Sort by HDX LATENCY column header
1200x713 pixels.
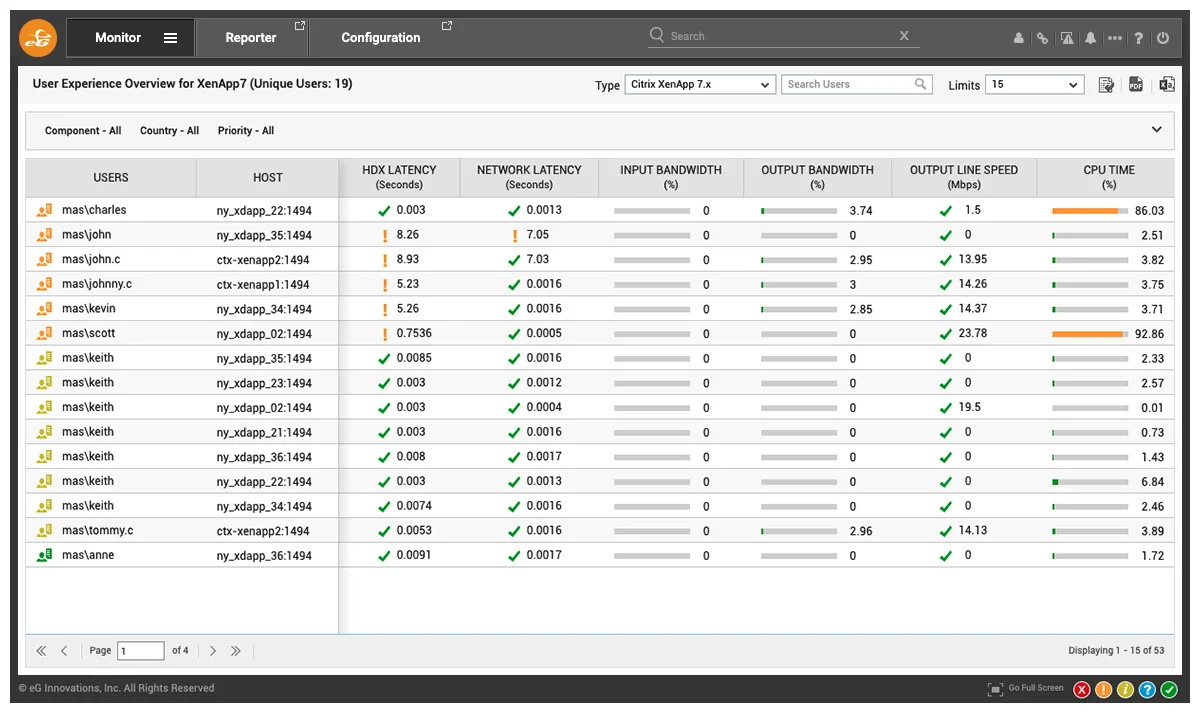tap(399, 177)
